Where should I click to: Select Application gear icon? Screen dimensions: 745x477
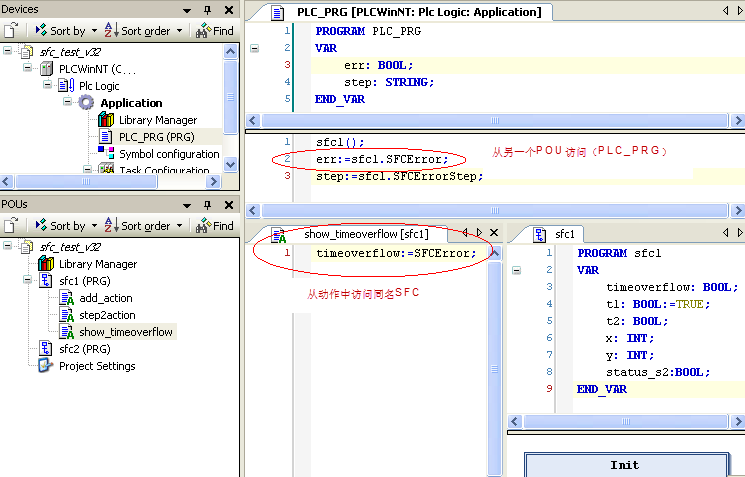[86, 103]
